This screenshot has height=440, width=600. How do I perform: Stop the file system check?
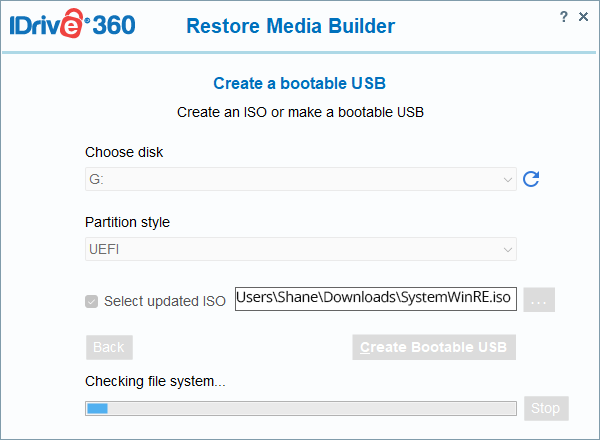(x=545, y=408)
